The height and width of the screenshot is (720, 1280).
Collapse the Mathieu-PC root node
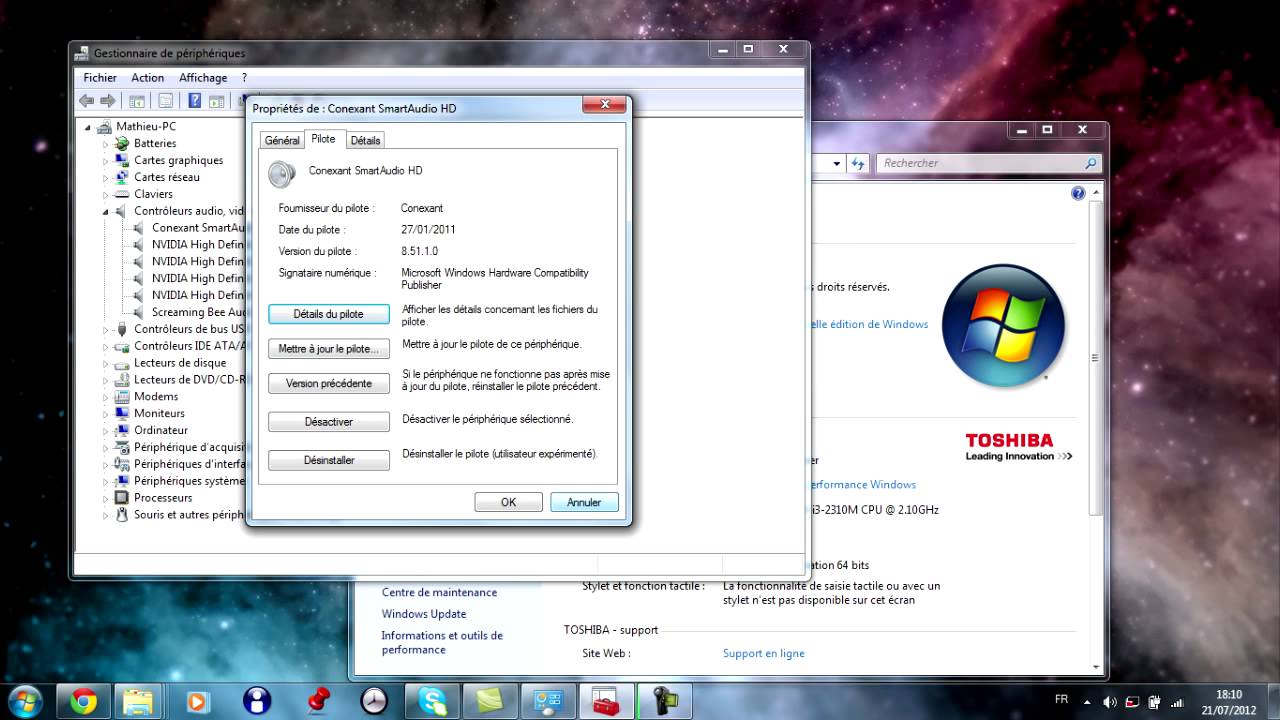(x=88, y=127)
